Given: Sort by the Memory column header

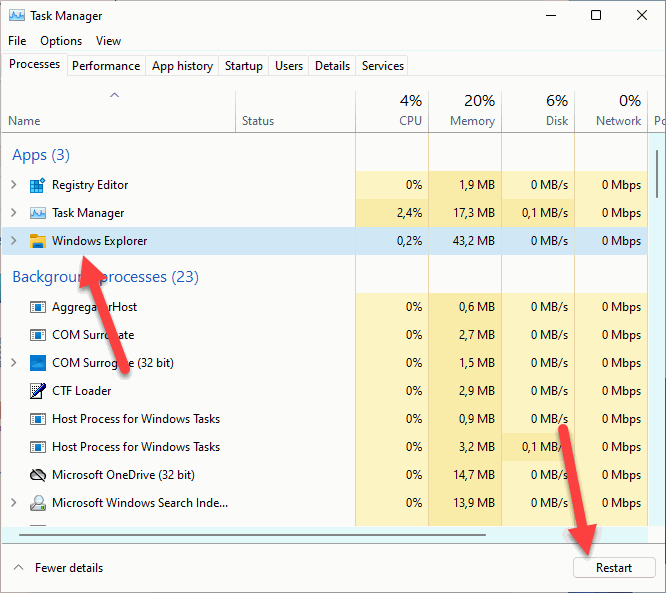Looking at the screenshot, I should [x=465, y=111].
